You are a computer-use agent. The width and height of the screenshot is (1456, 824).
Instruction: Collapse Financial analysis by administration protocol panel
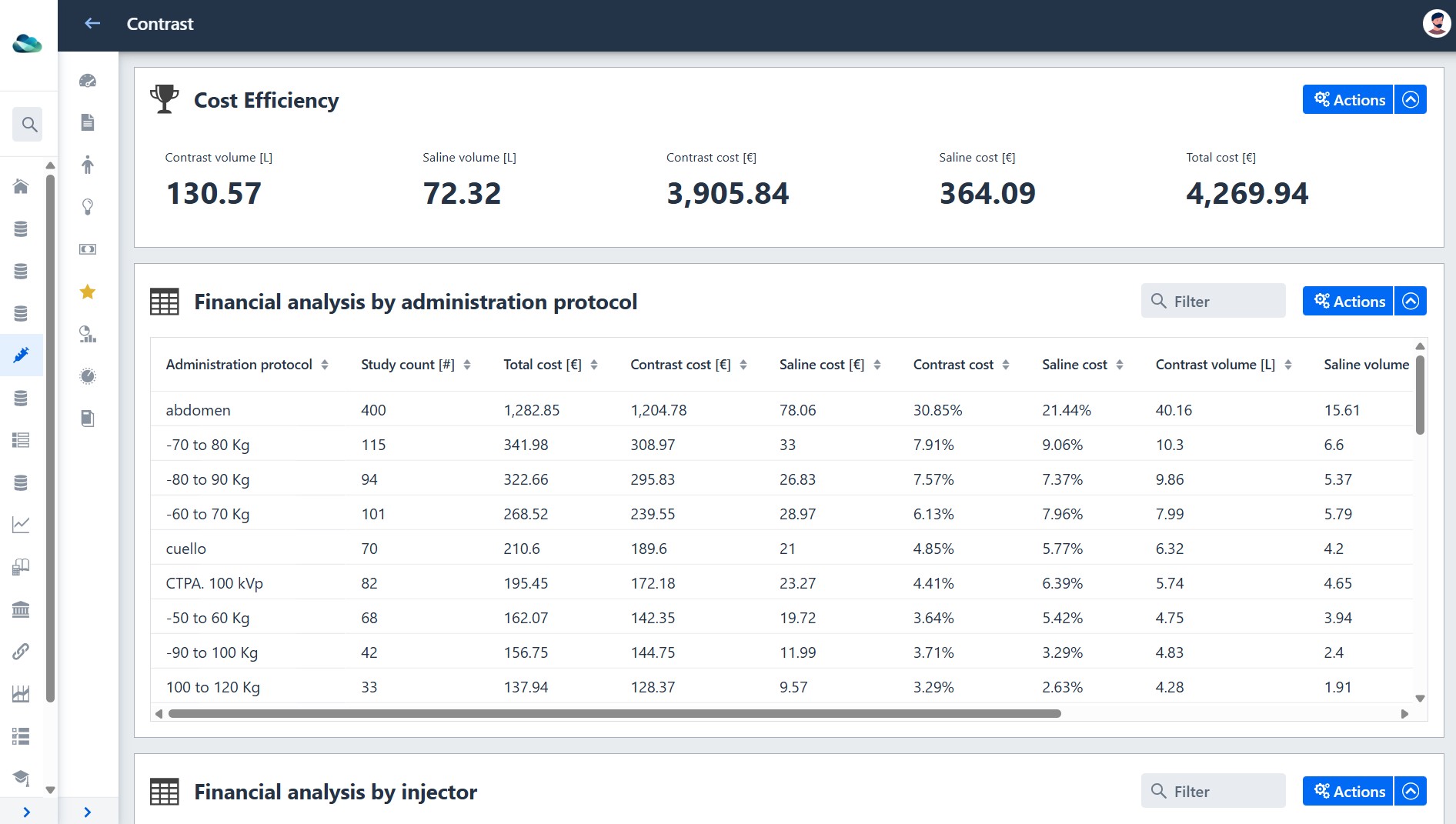[x=1411, y=301]
